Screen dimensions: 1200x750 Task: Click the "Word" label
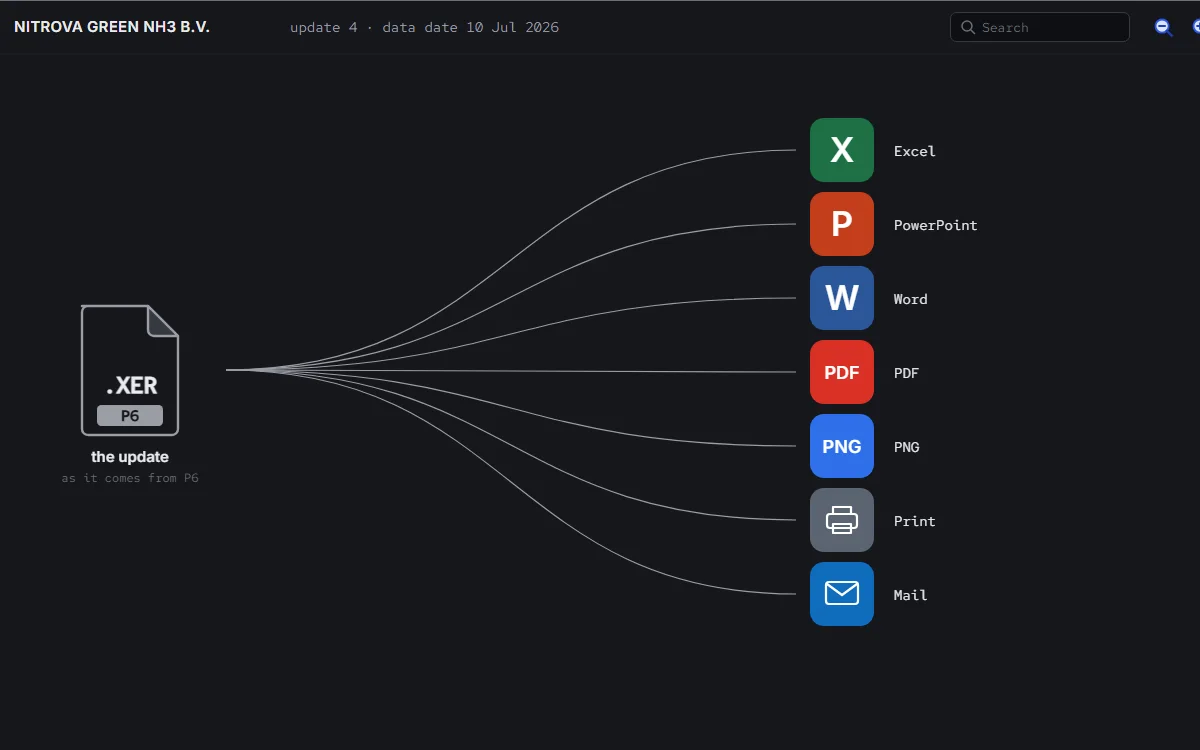(911, 299)
